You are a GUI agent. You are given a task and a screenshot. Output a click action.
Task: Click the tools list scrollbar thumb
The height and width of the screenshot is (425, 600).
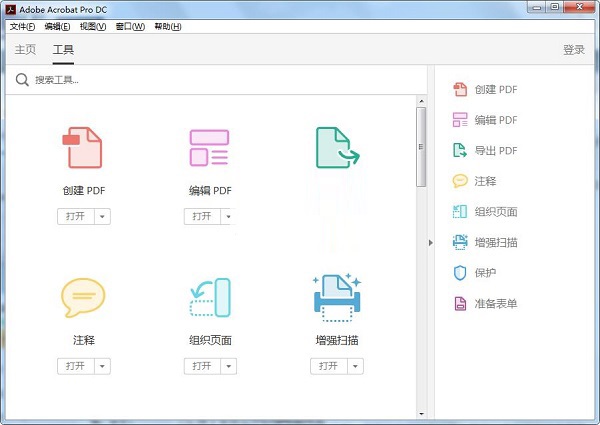421,147
